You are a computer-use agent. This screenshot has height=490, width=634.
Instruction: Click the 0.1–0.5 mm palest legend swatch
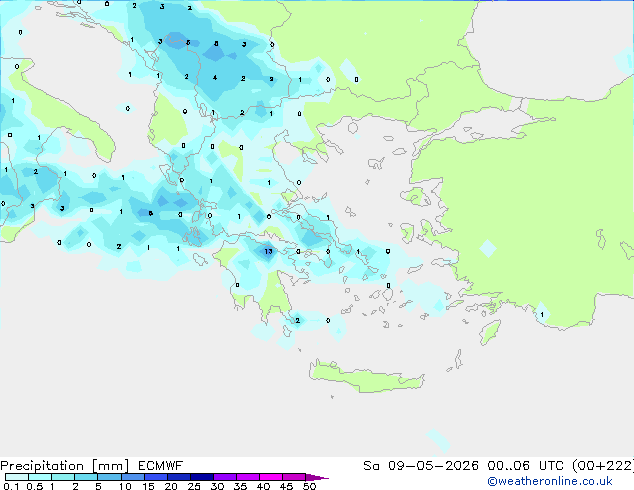17,477
